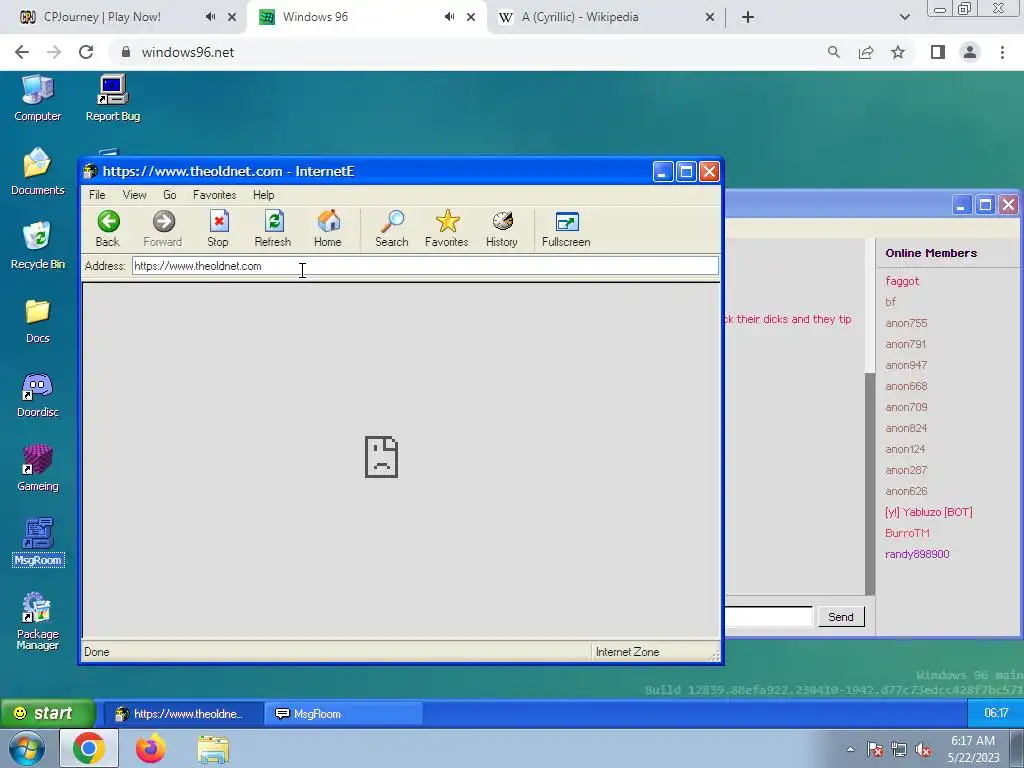This screenshot has width=1024, height=768.
Task: Click the MsgRoom message input box
Action: tap(769, 616)
